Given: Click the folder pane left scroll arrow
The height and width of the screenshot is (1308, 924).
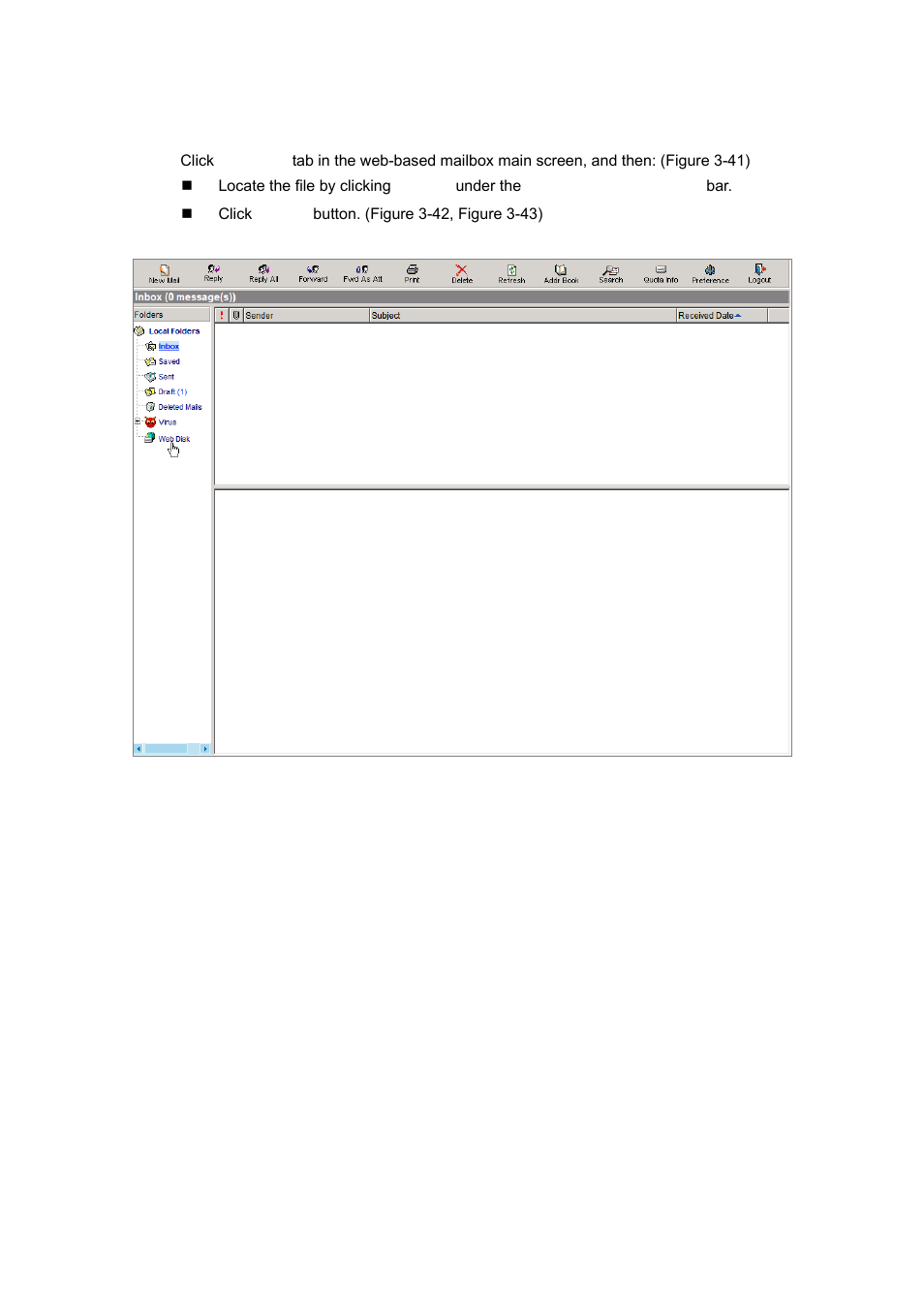Looking at the screenshot, I should (138, 749).
